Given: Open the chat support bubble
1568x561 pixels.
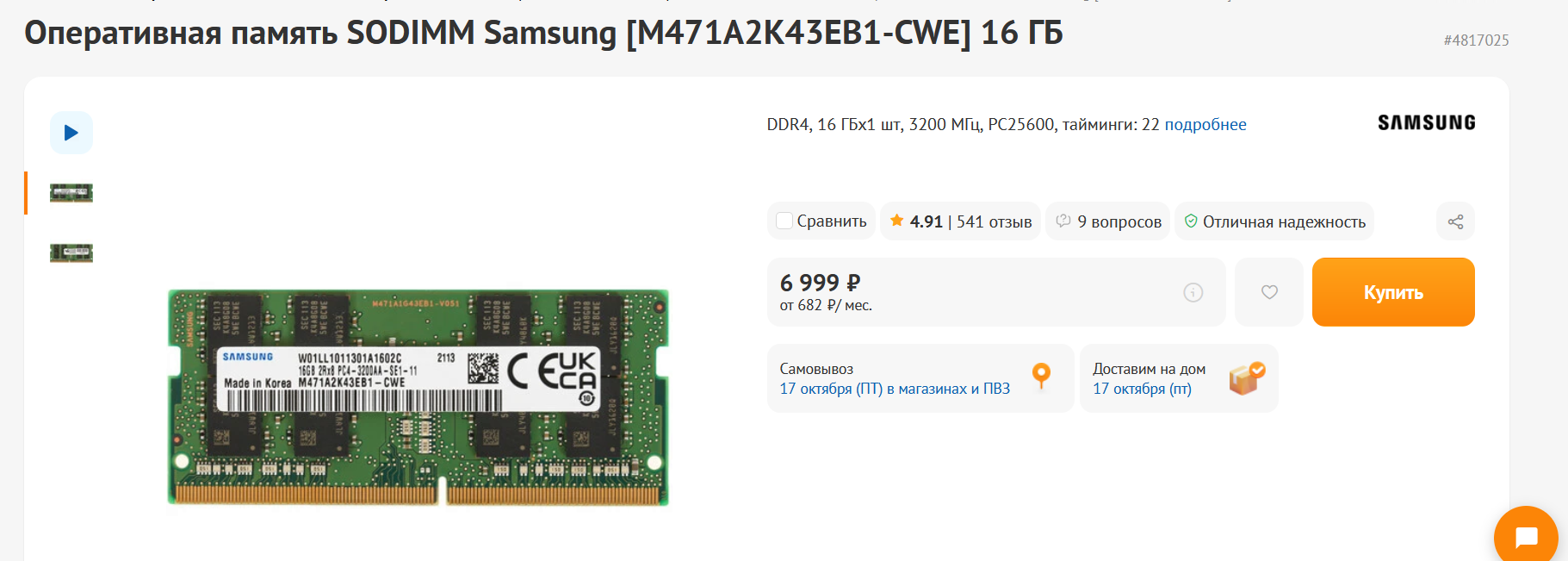Looking at the screenshot, I should 1526,538.
